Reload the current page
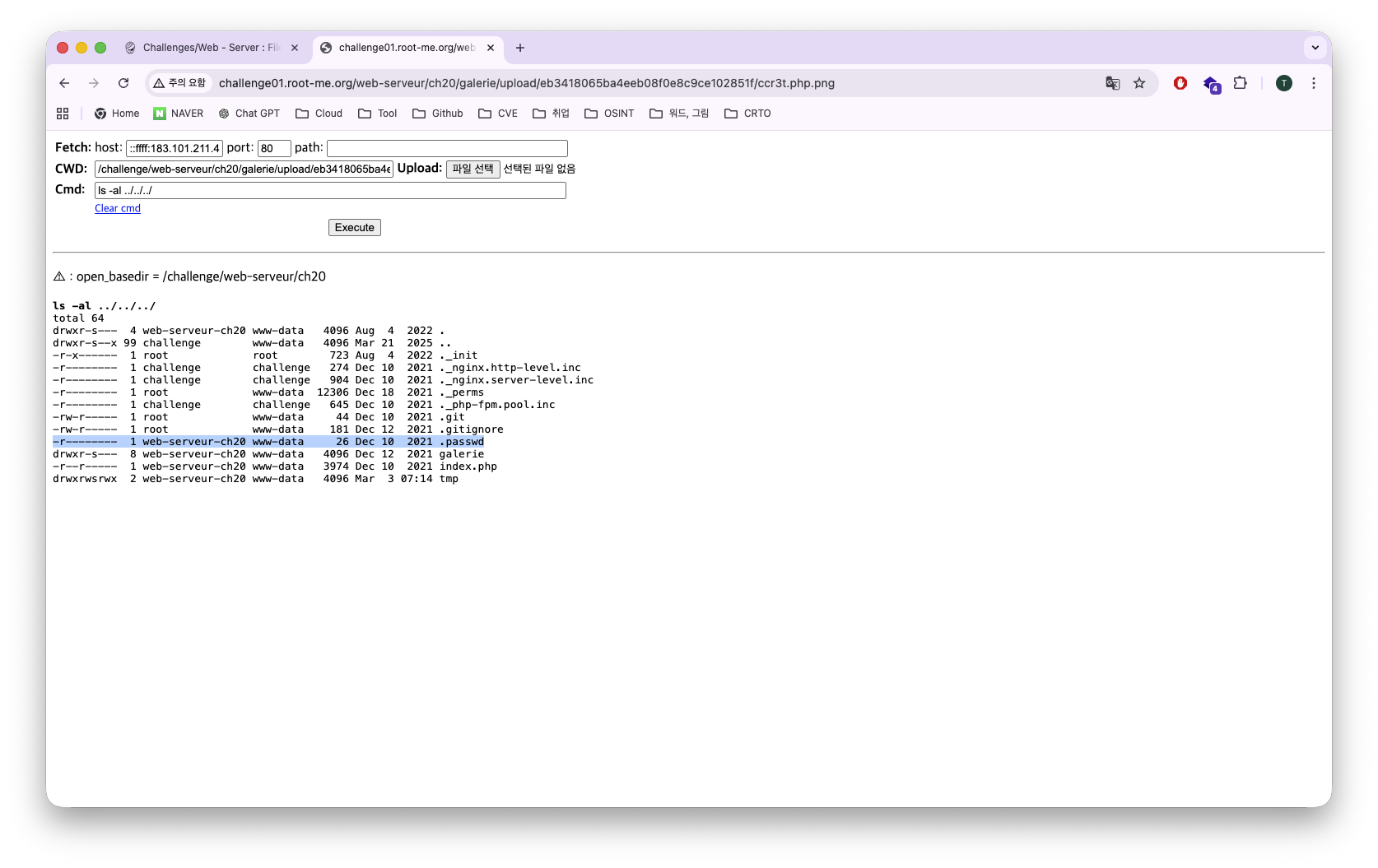This screenshot has height=868, width=1378. coord(123,83)
